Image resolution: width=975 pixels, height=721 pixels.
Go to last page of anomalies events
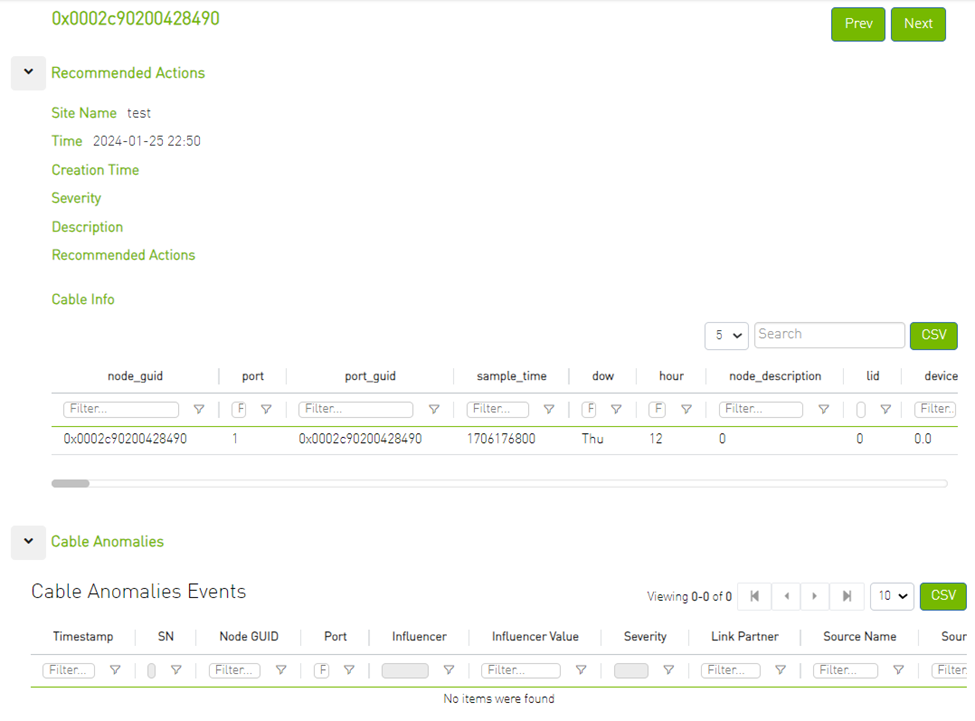(x=847, y=596)
